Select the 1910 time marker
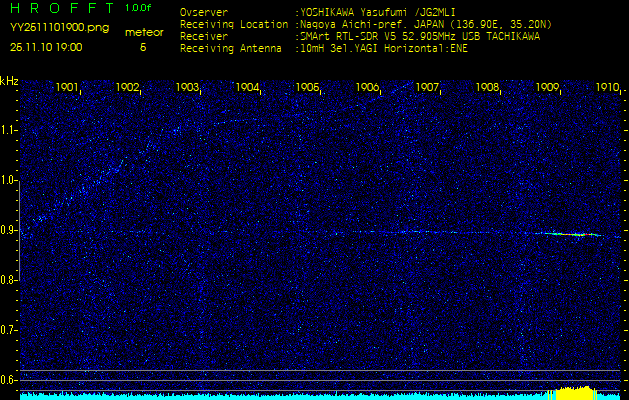This screenshot has width=629, height=400. coord(606,88)
